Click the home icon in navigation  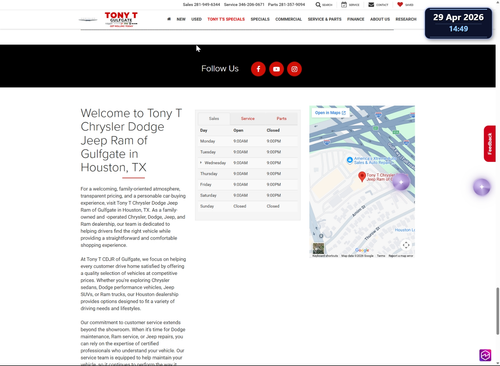[x=169, y=19]
